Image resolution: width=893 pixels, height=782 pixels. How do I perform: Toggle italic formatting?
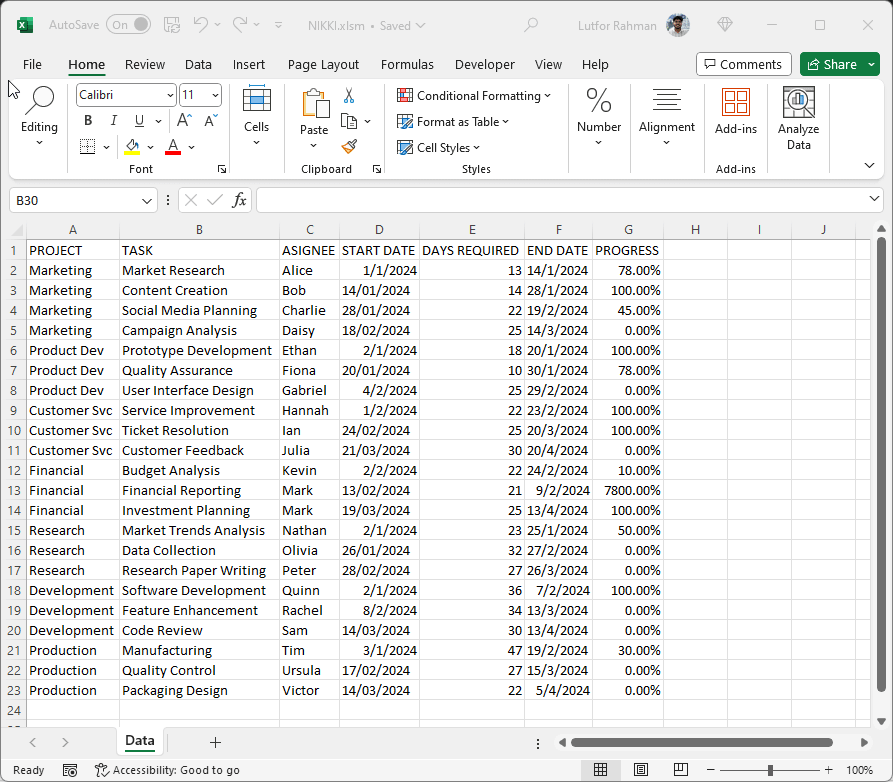pyautogui.click(x=113, y=119)
